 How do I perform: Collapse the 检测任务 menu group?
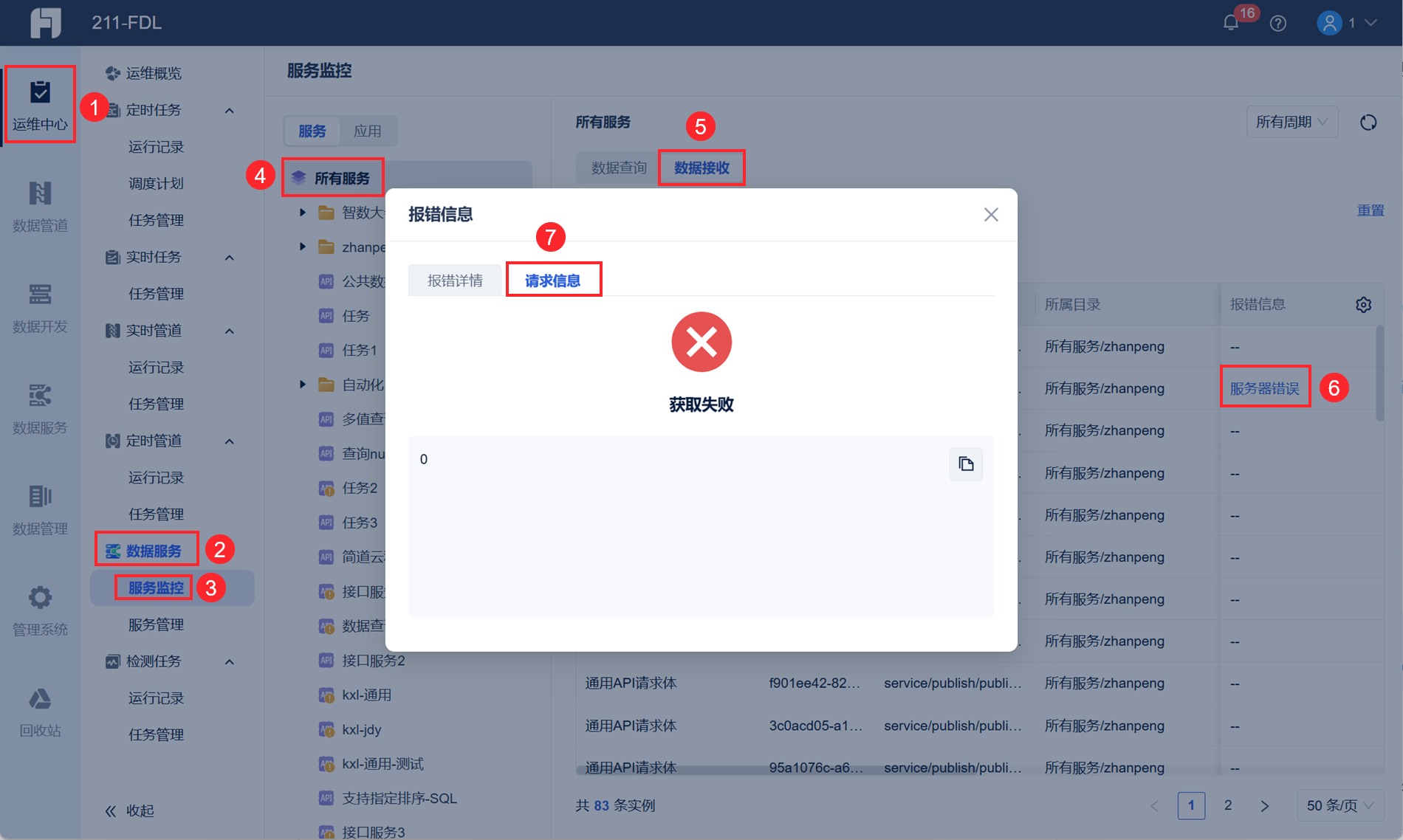tap(230, 662)
